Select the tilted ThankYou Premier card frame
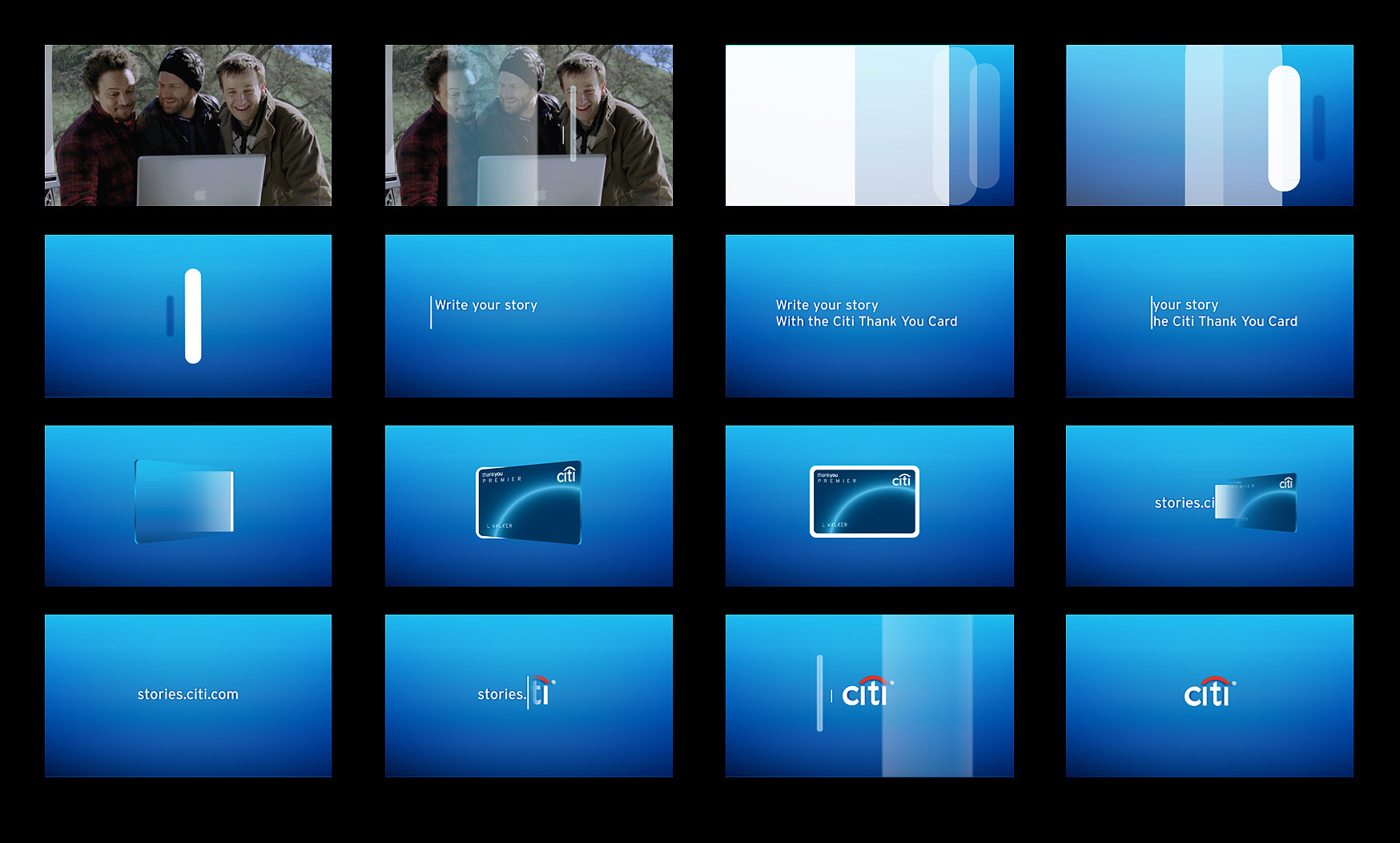1400x843 pixels. 529,506
